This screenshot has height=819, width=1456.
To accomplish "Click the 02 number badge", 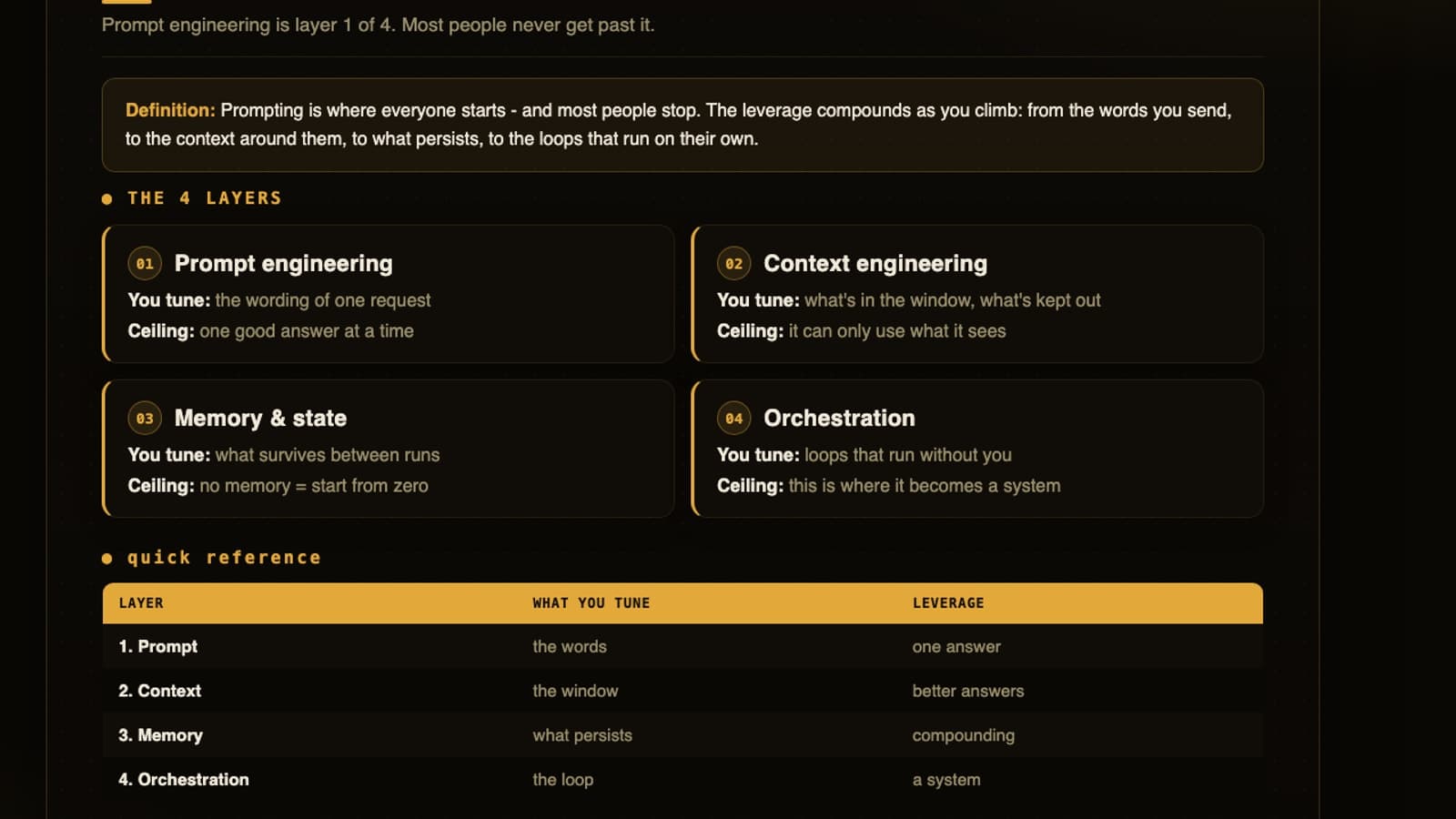I will click(733, 264).
